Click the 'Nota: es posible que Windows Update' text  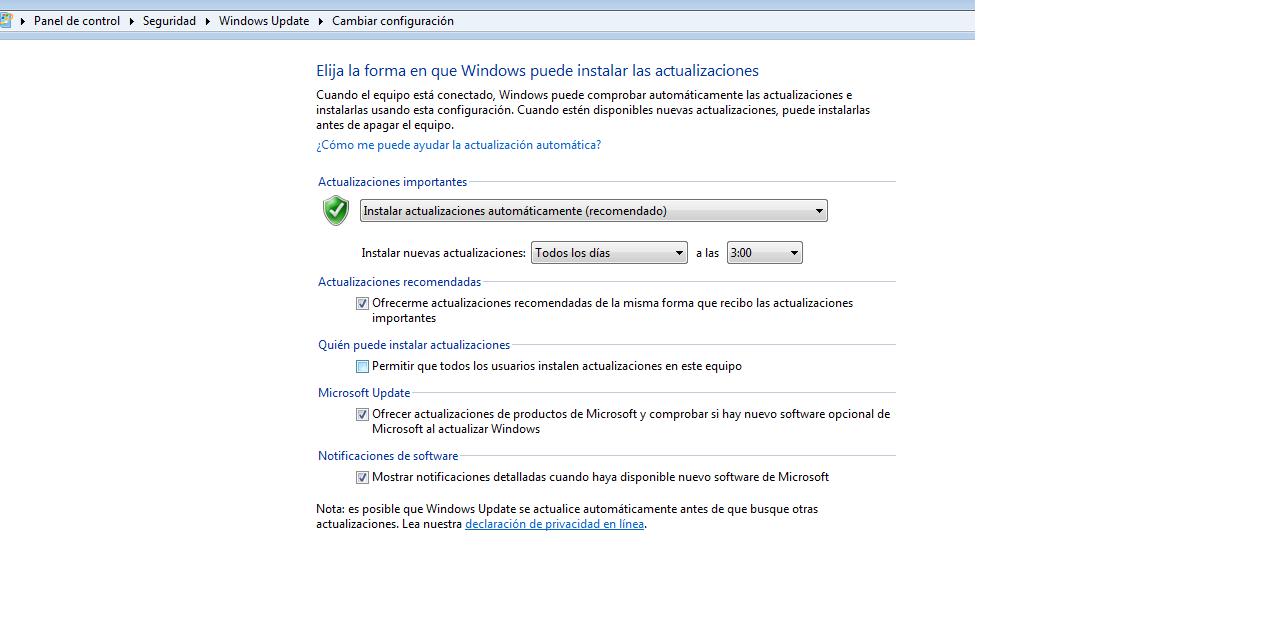[x=567, y=516]
